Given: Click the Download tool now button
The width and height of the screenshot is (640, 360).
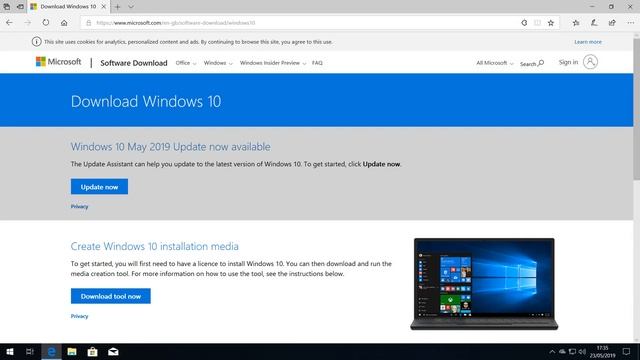Looking at the screenshot, I should tap(111, 296).
